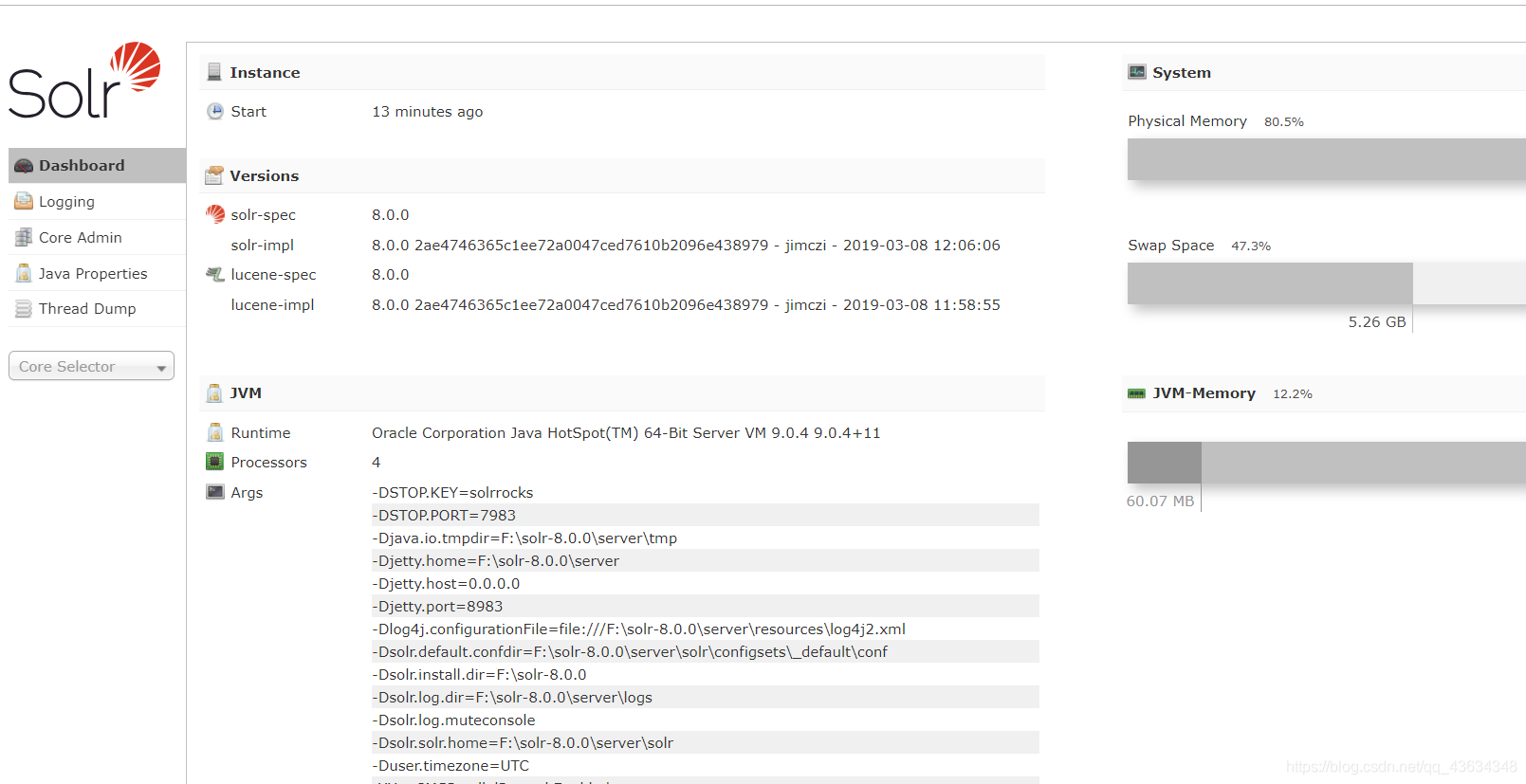Screen dimensions: 1526x784
Task: Click the System section header
Action: 1324,72
